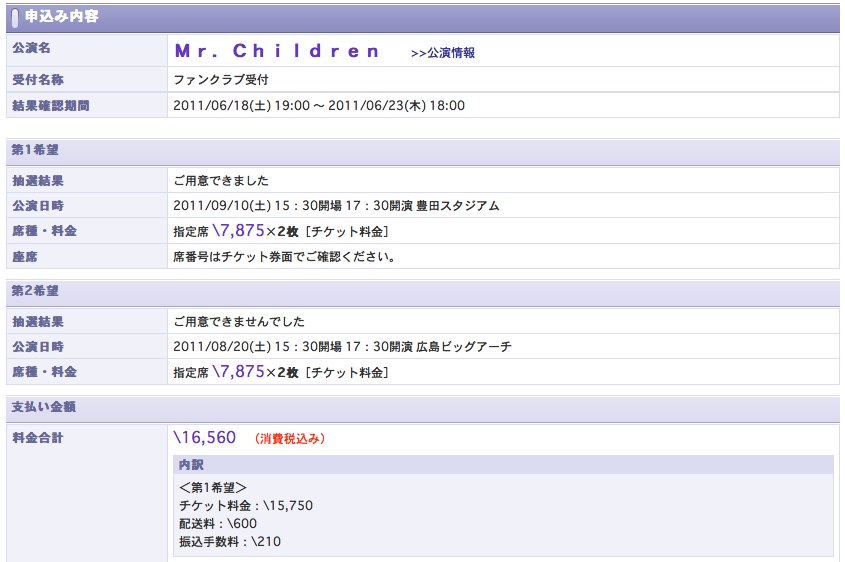Open the 公演情報 link
The width and height of the screenshot is (845, 562).
coord(443,53)
